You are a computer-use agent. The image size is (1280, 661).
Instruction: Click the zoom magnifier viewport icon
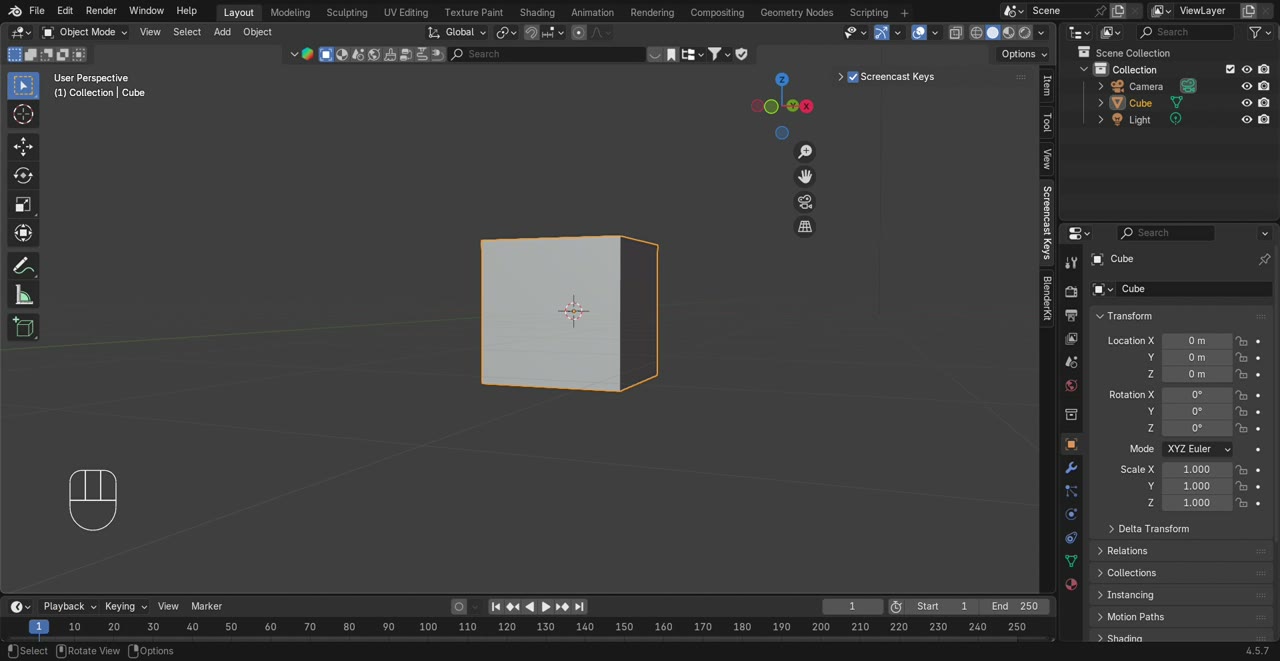805,152
